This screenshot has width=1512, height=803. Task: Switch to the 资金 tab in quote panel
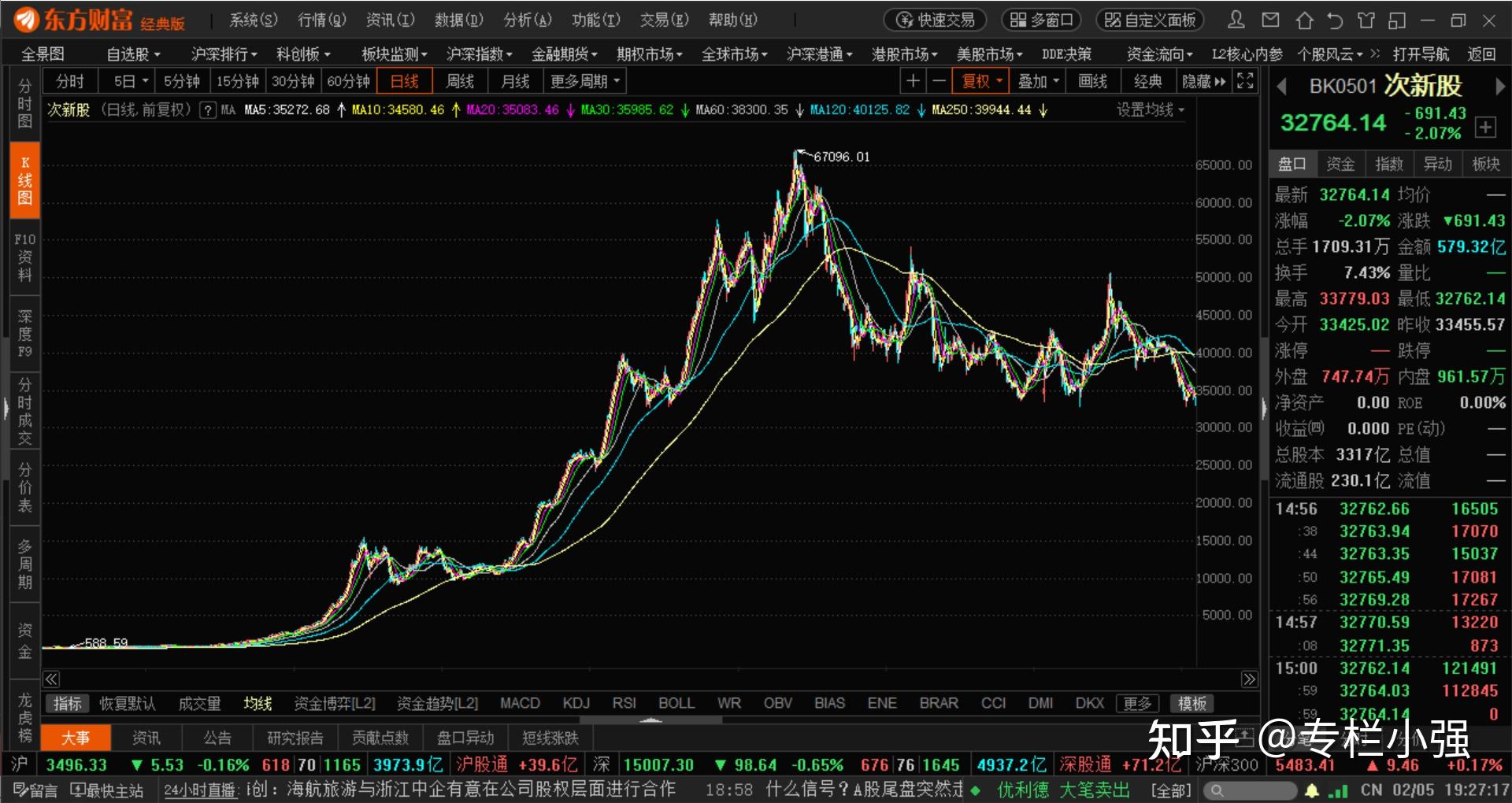coord(1340,164)
